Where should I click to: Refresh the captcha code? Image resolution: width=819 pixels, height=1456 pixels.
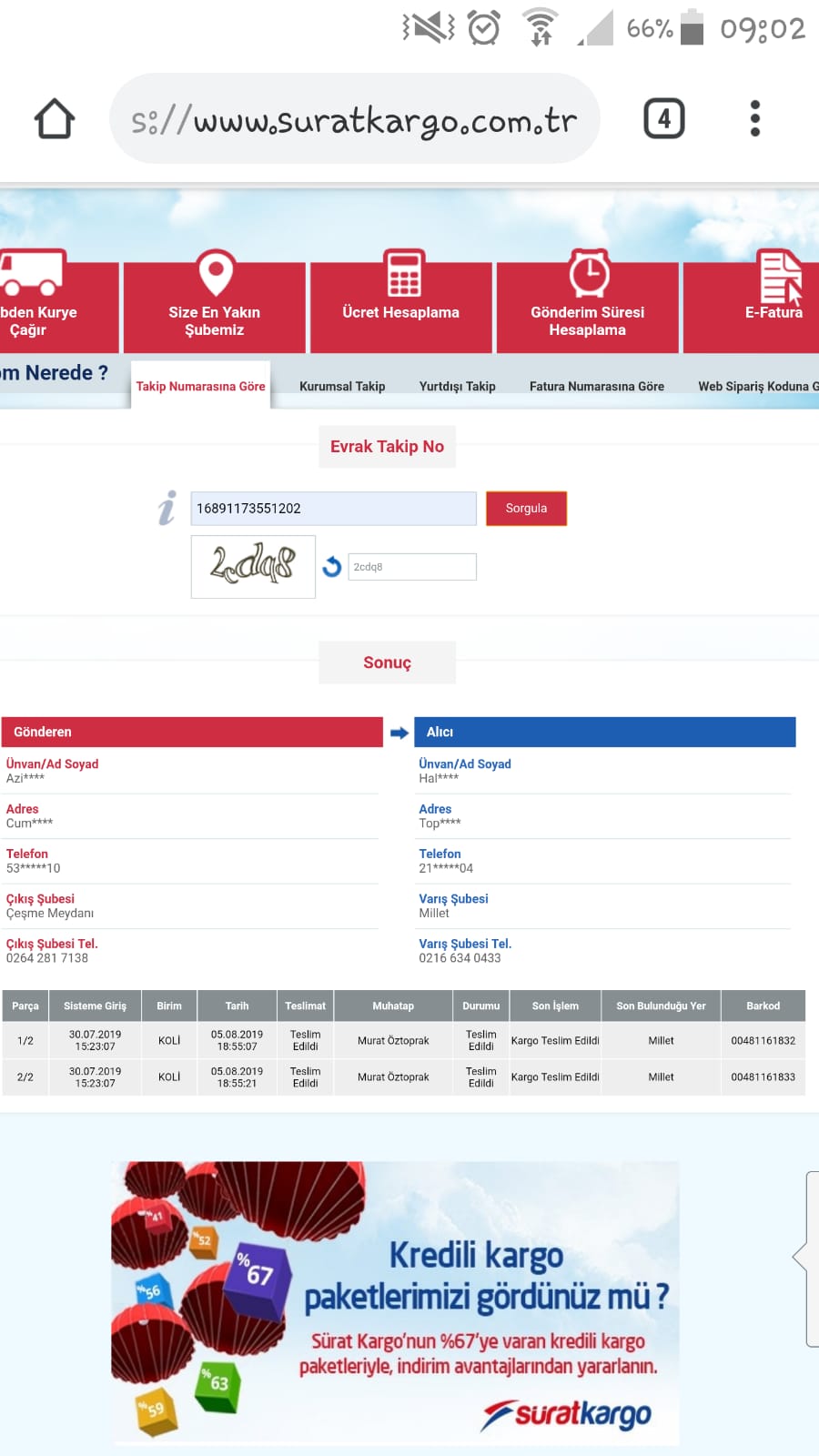pyautogui.click(x=332, y=566)
